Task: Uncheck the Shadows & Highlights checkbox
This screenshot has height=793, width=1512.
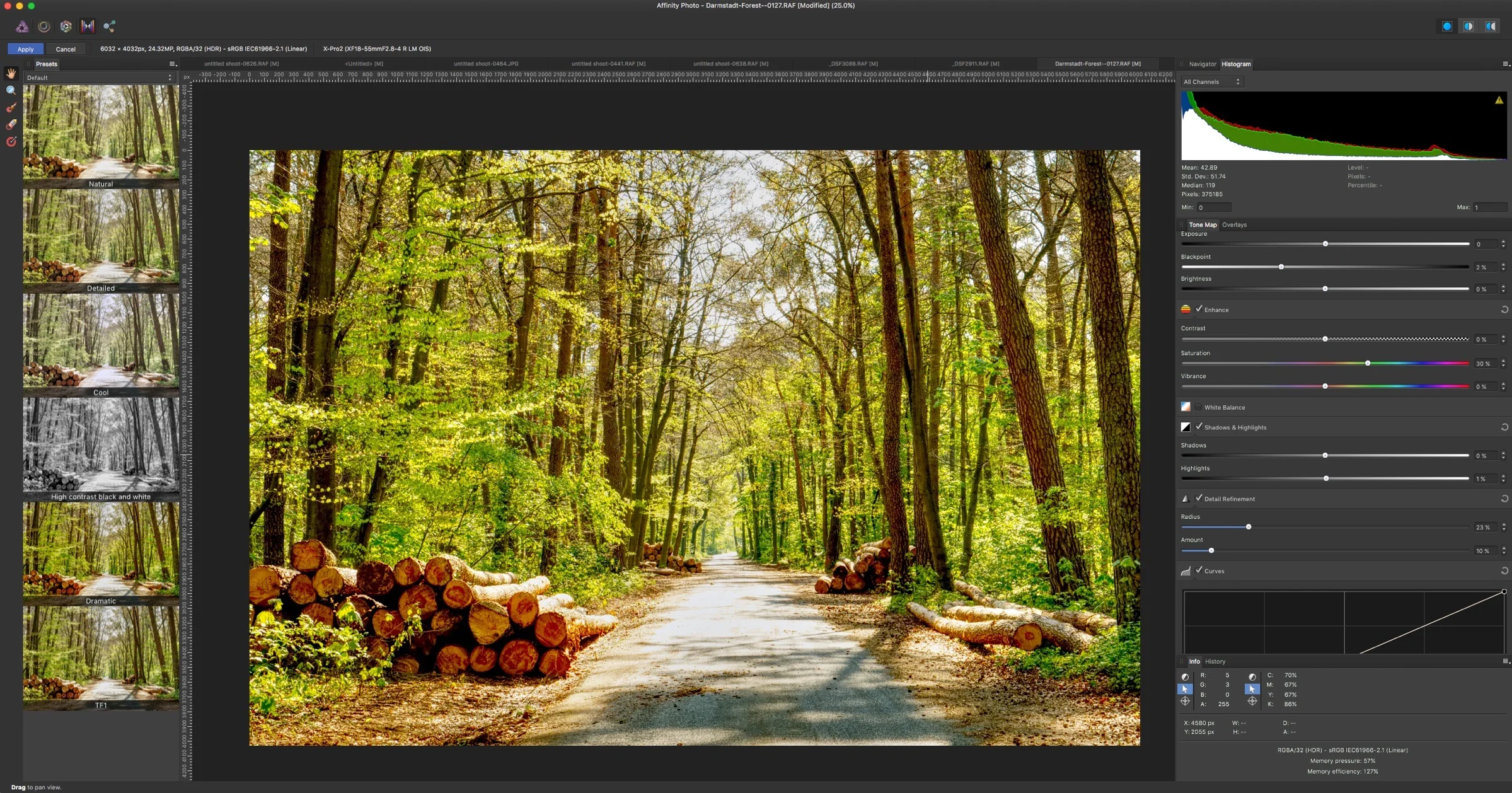Action: pos(1198,427)
